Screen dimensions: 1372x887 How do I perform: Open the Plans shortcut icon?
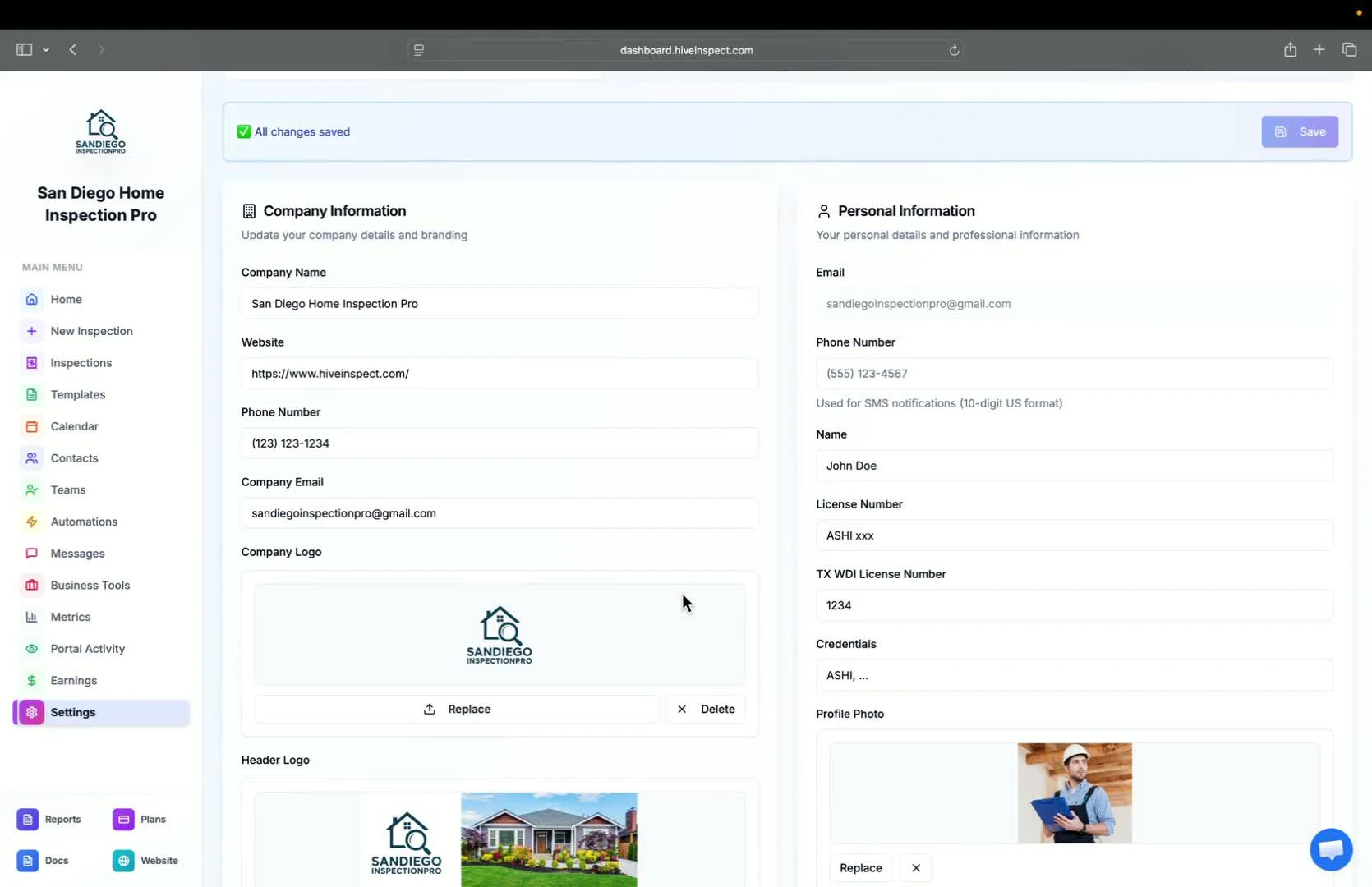tap(123, 819)
